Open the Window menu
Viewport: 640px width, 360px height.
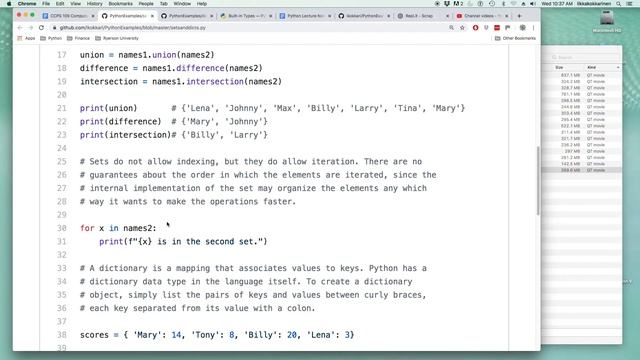(182, 4)
